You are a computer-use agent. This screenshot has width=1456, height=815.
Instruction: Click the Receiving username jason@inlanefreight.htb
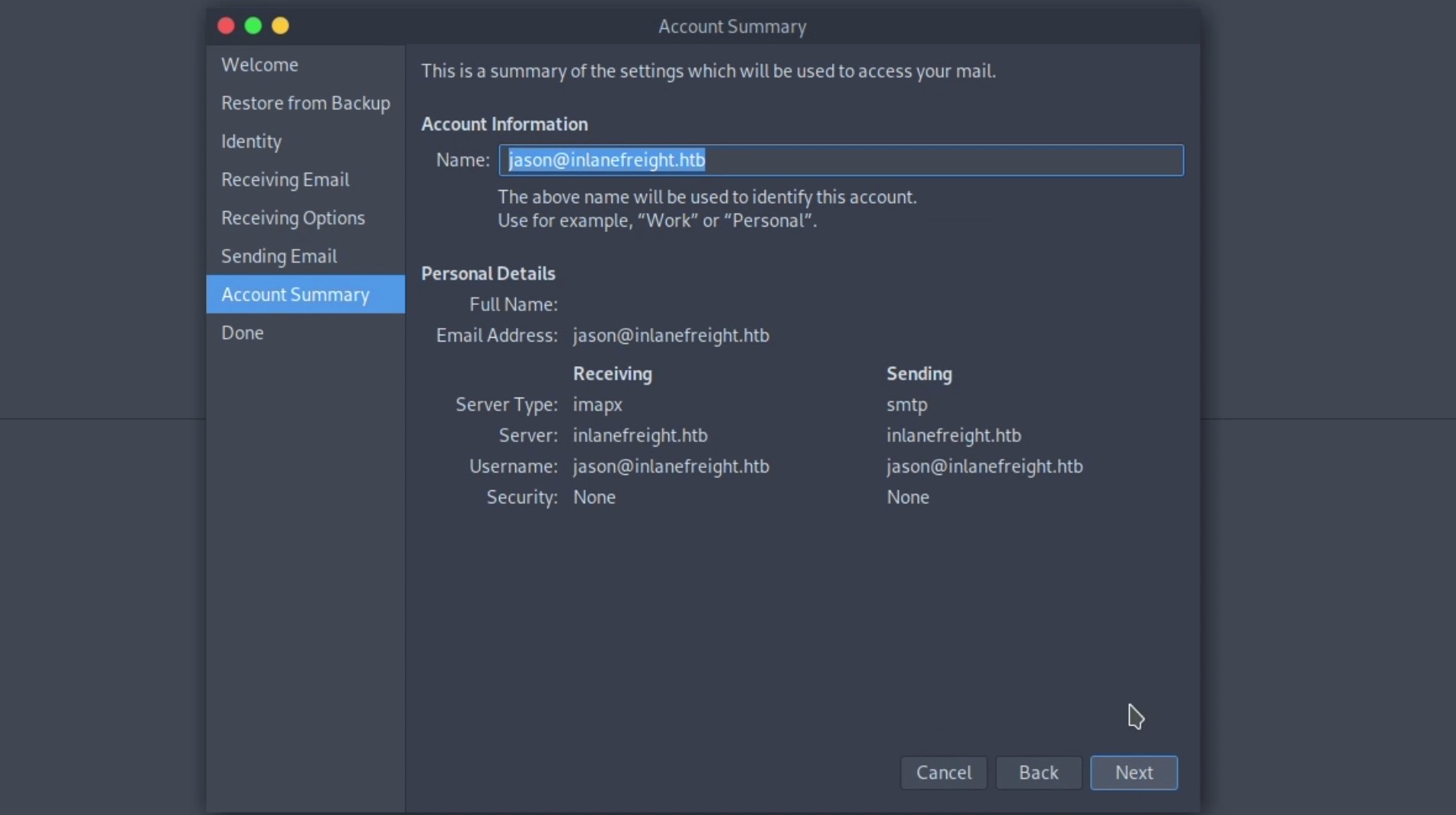[x=671, y=466]
